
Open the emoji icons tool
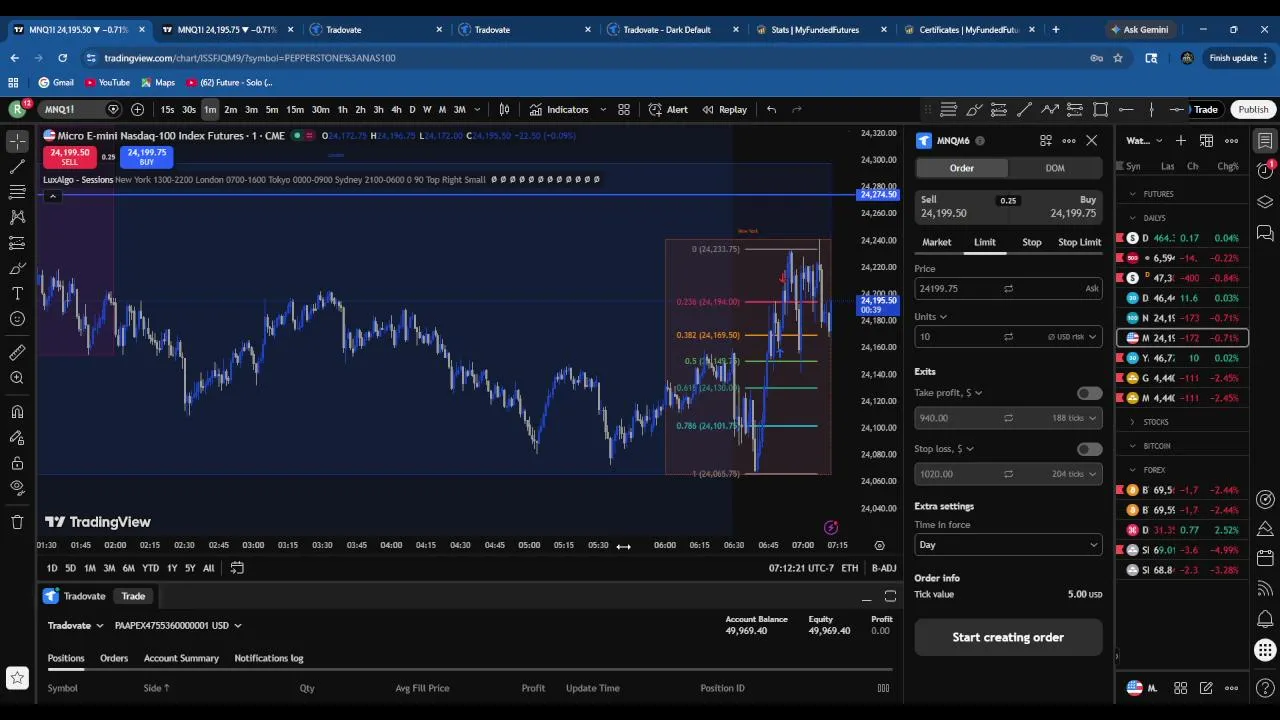17,319
